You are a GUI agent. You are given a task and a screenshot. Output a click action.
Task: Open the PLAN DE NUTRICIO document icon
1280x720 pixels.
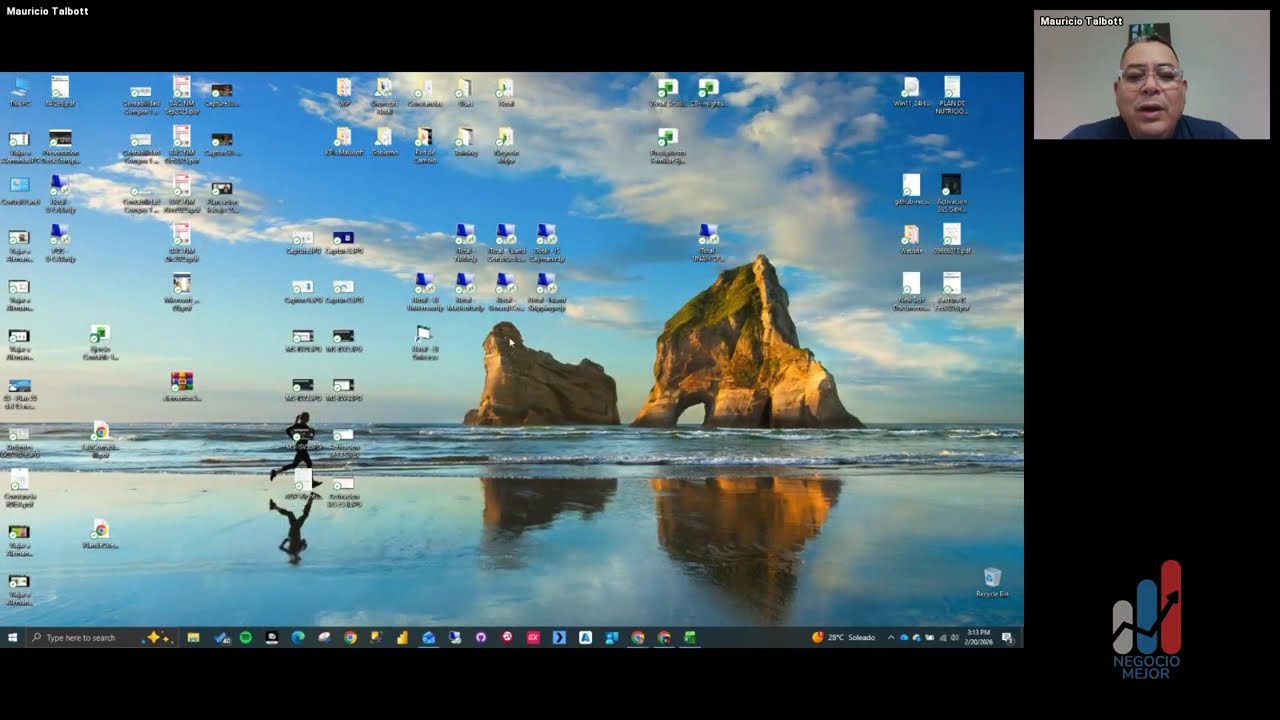(x=952, y=95)
